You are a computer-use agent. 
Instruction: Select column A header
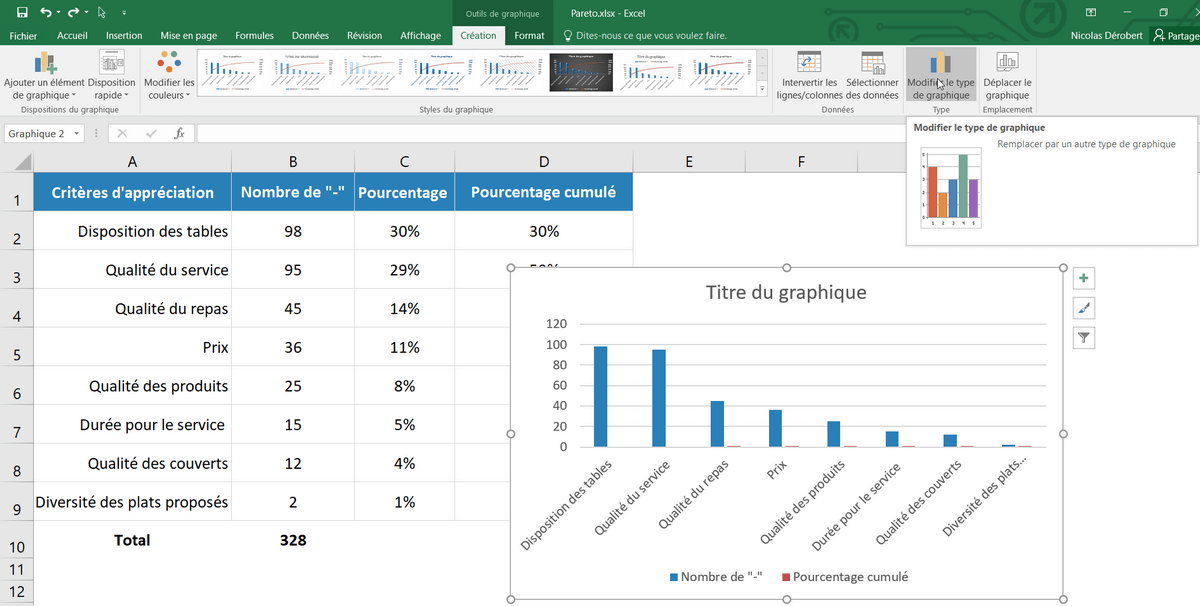coord(132,161)
